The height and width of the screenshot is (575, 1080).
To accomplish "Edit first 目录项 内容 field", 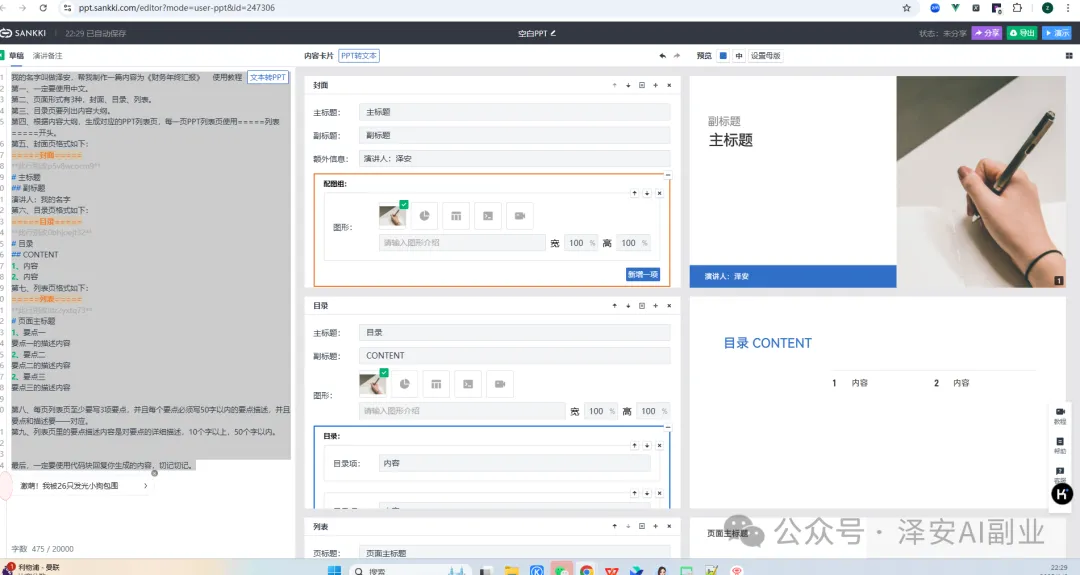I will (x=514, y=463).
